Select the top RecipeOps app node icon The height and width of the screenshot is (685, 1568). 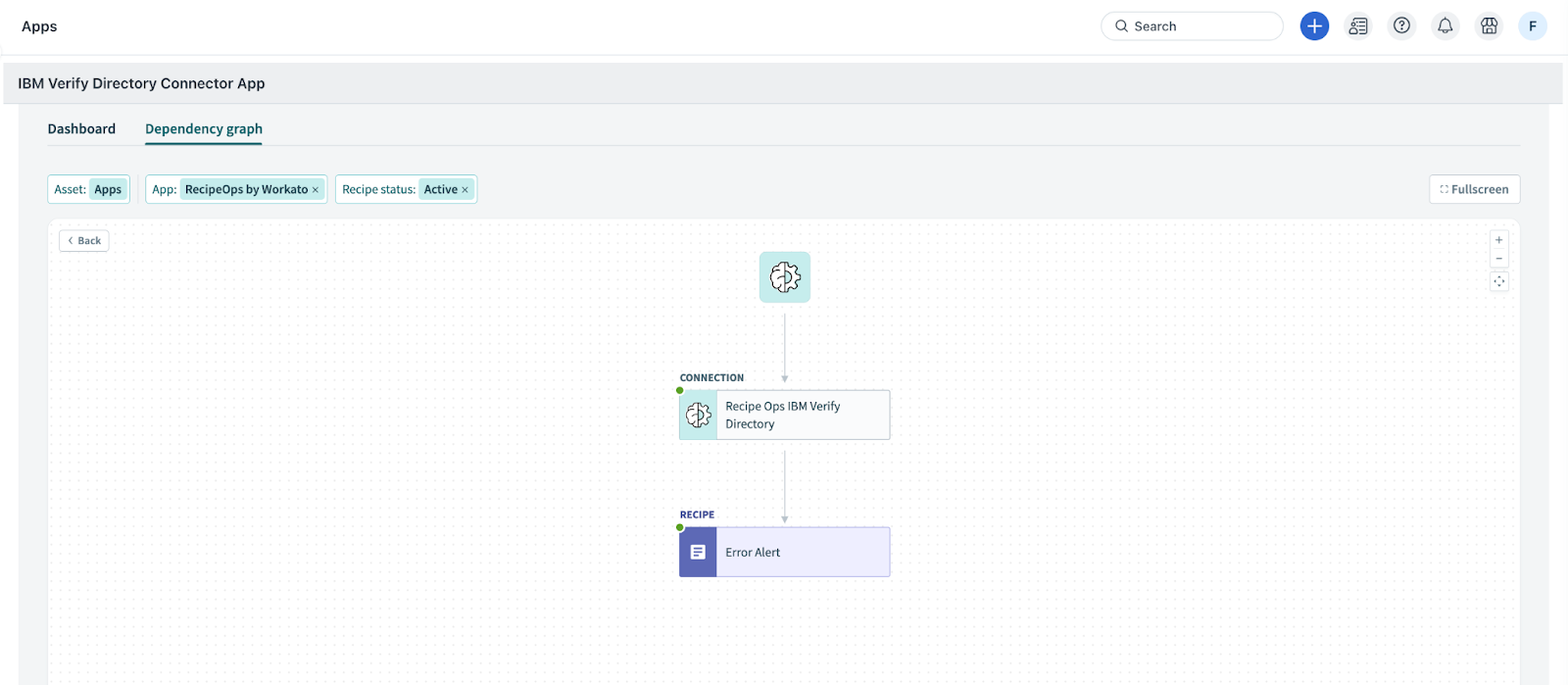point(785,277)
